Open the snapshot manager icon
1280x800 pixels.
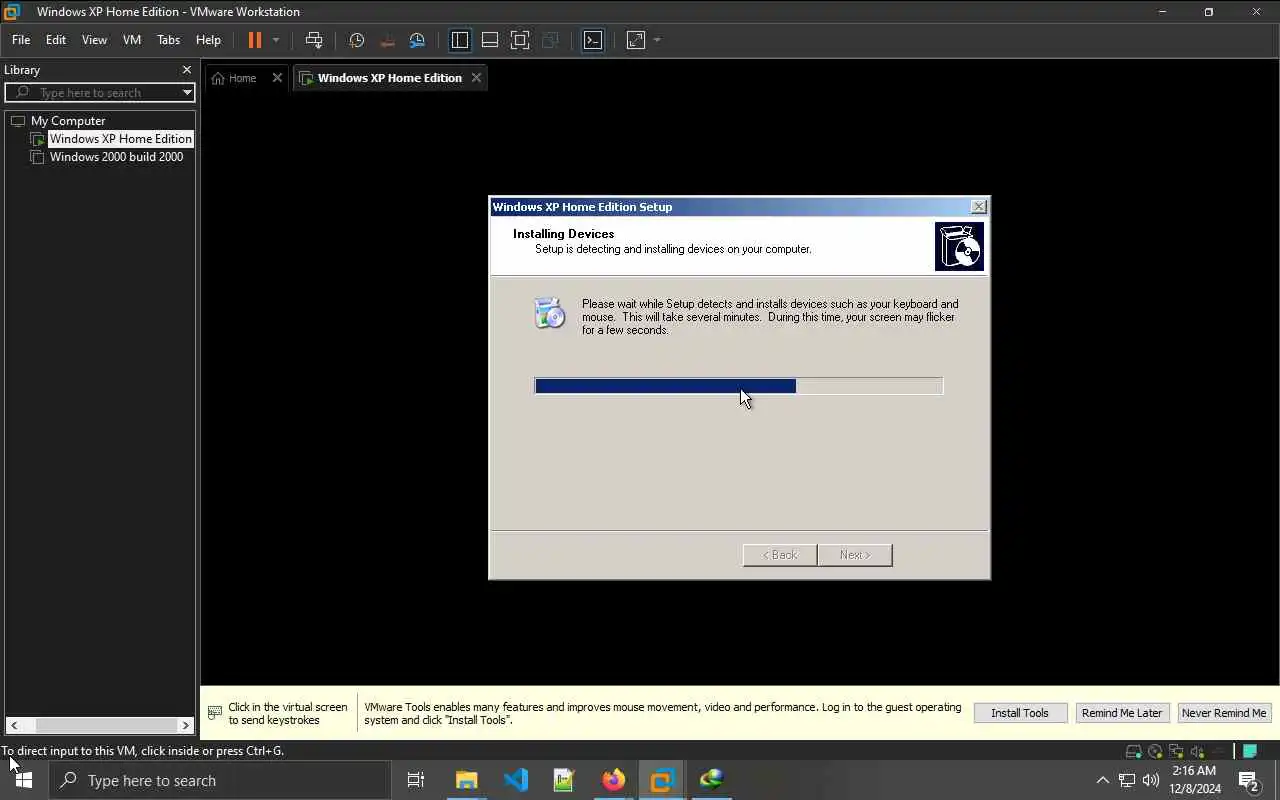pyautogui.click(x=417, y=40)
